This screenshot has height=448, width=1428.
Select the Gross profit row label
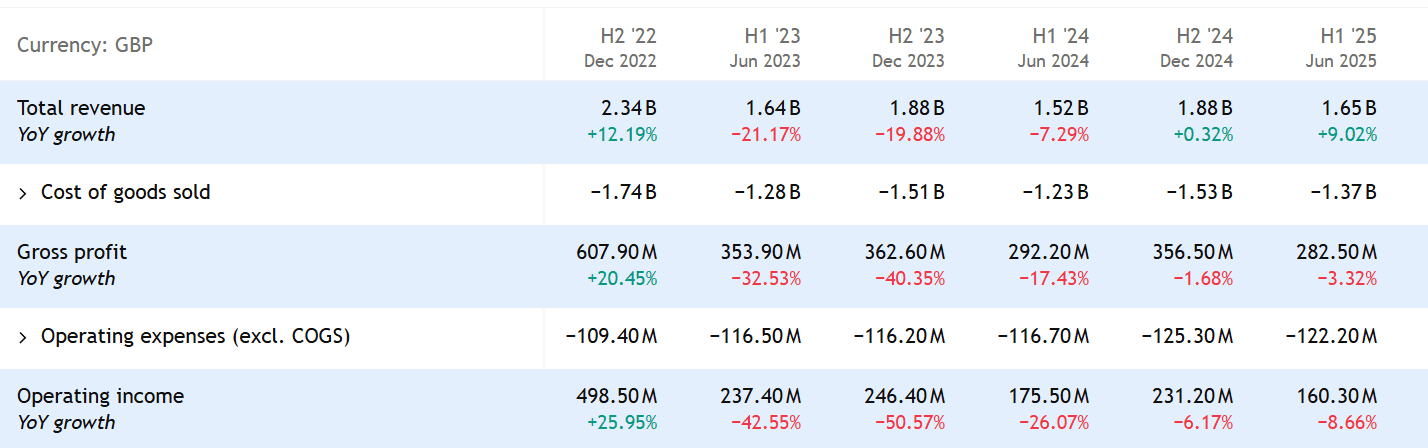tap(72, 253)
